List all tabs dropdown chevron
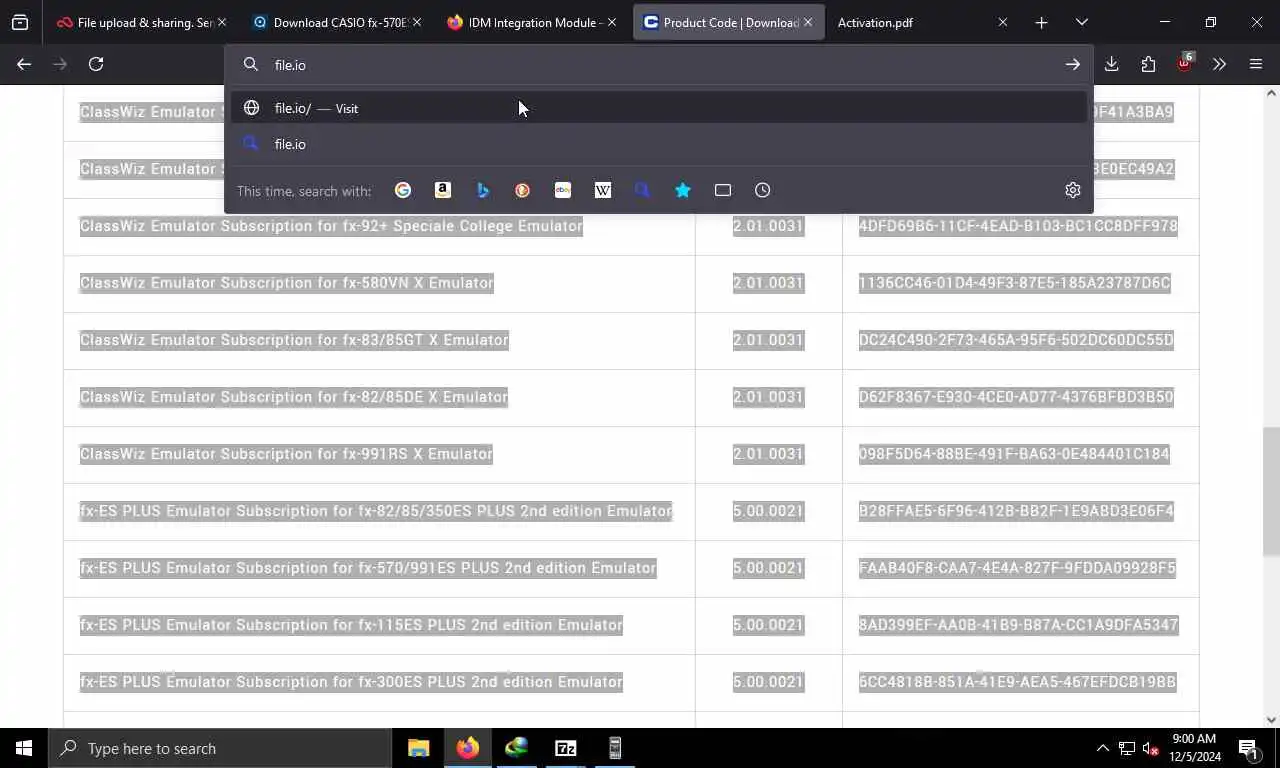The height and width of the screenshot is (768, 1280). [1082, 22]
